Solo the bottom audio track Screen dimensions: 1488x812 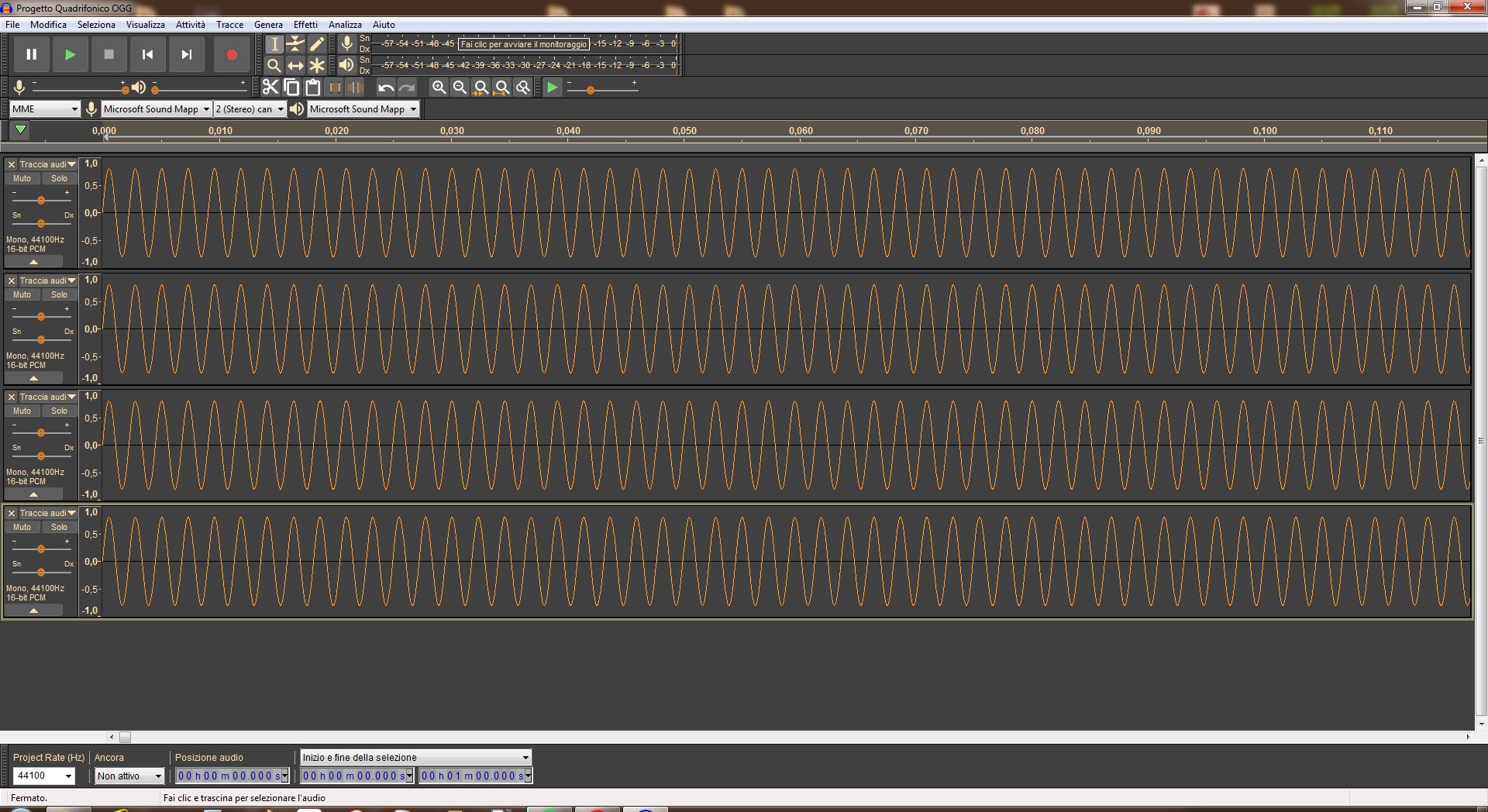(59, 527)
